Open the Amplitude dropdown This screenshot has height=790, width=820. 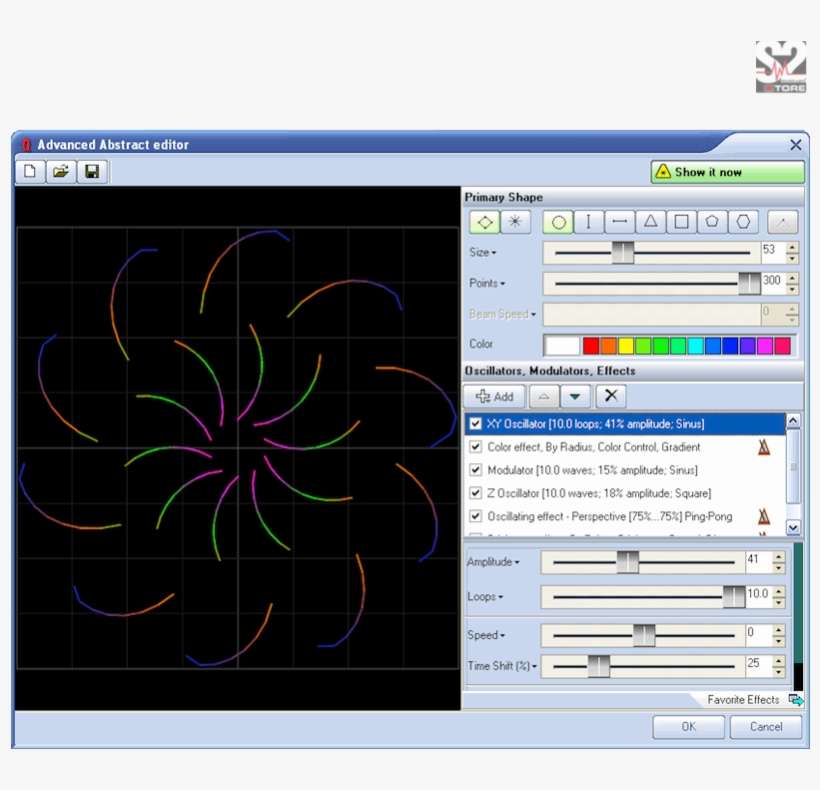[517, 561]
